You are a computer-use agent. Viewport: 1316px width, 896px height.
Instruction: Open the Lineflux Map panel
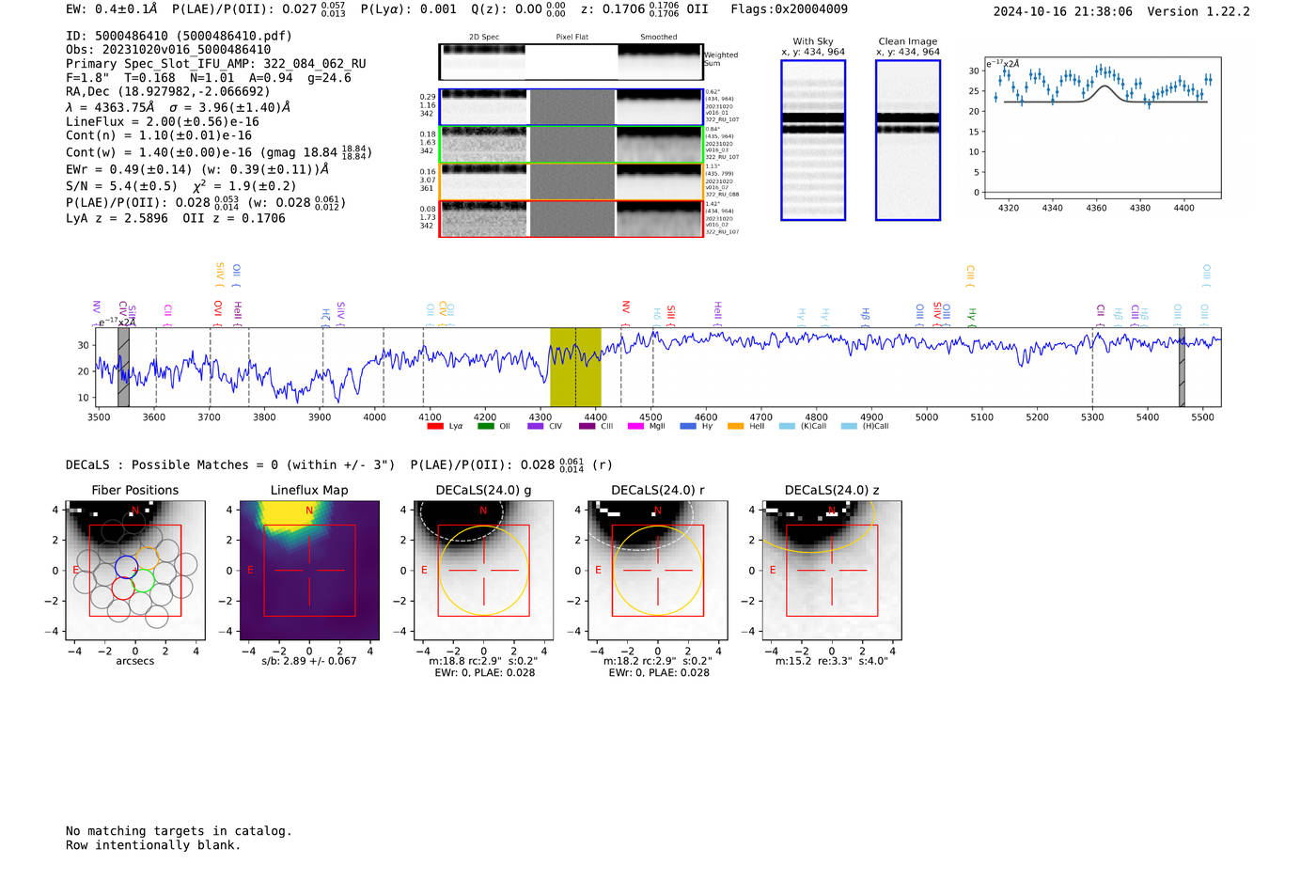(309, 570)
